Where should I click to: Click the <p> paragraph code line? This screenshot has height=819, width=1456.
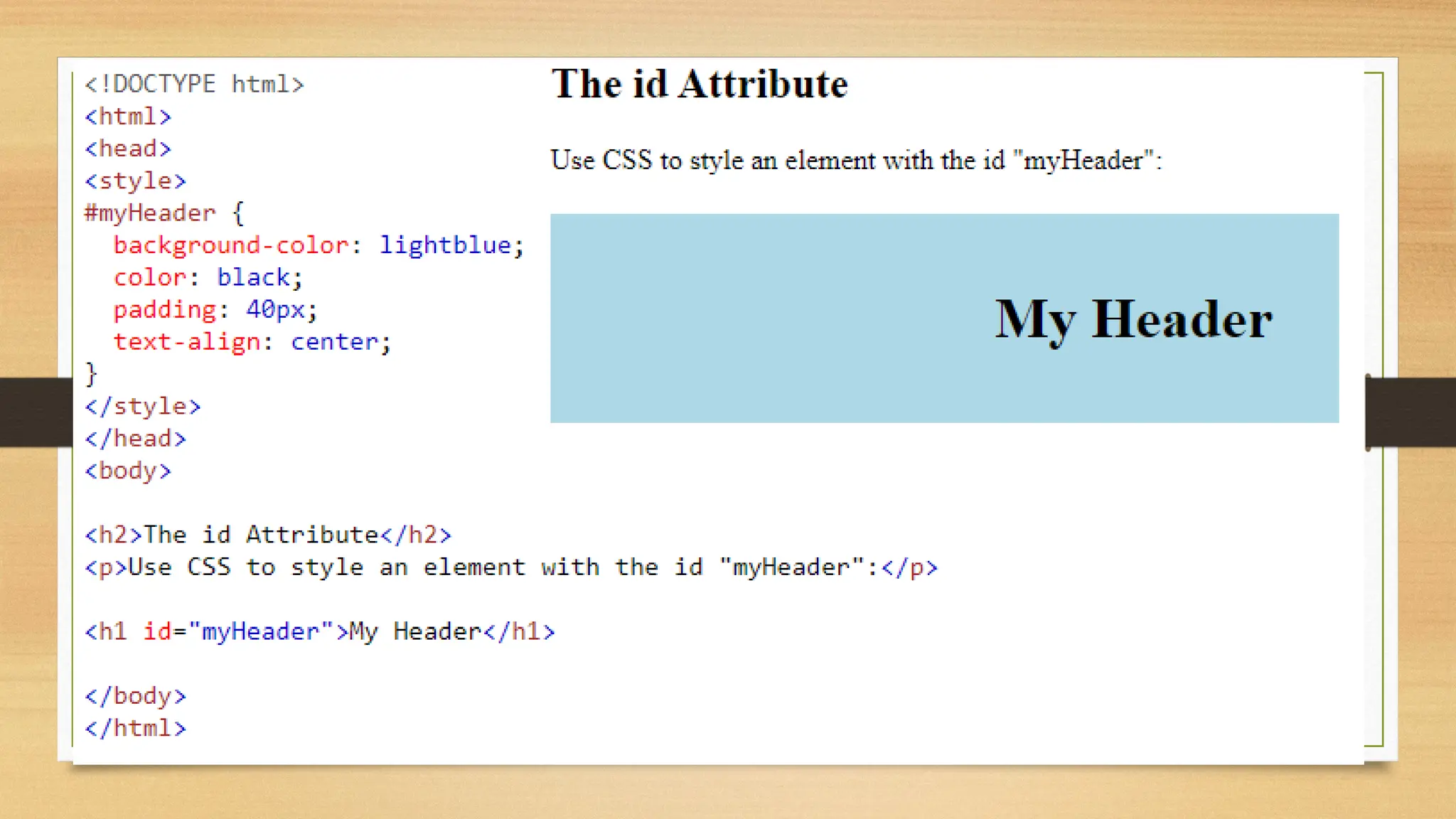tap(510, 567)
